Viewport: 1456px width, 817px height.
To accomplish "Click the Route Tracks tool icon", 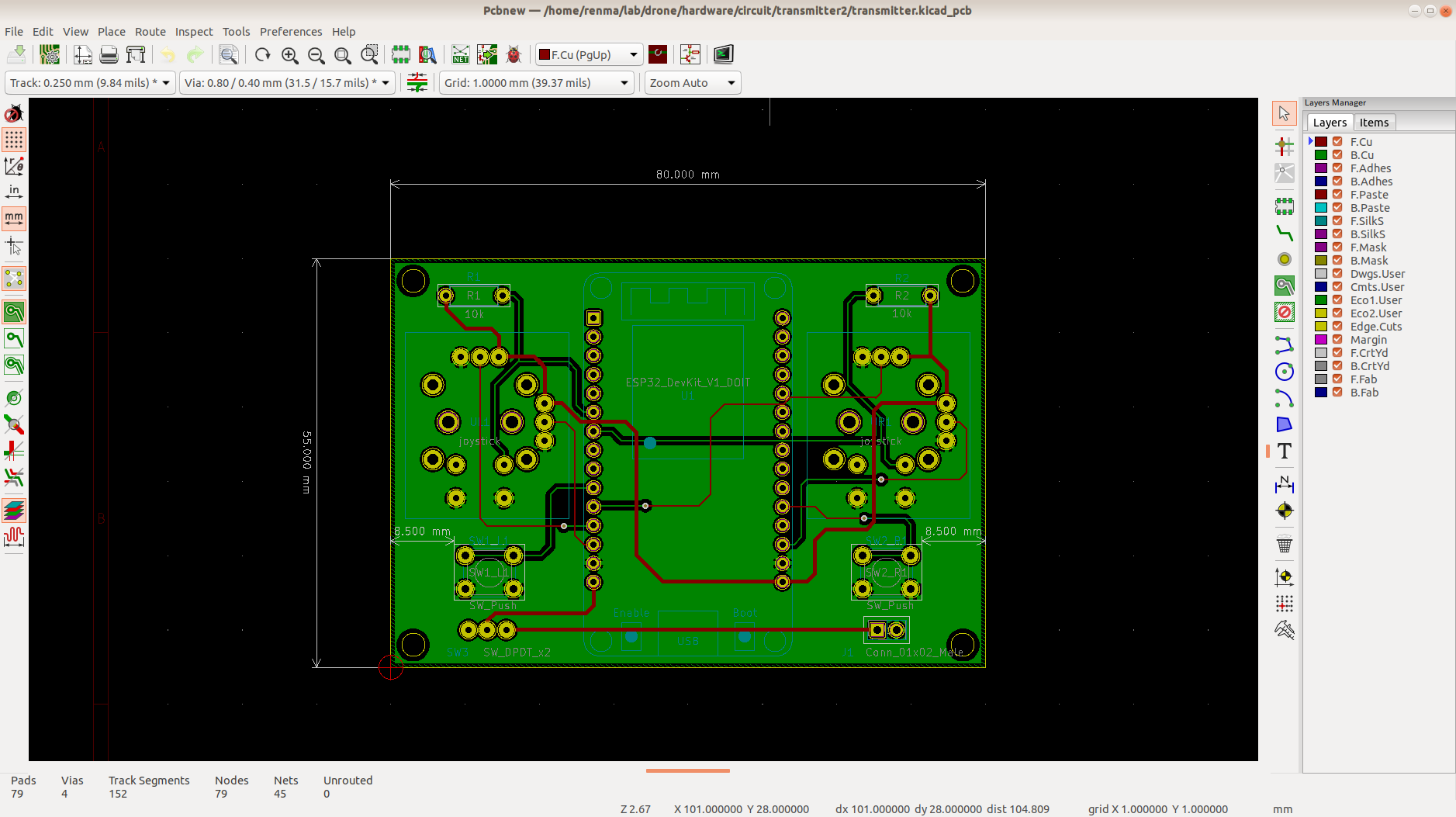I will click(x=1285, y=233).
